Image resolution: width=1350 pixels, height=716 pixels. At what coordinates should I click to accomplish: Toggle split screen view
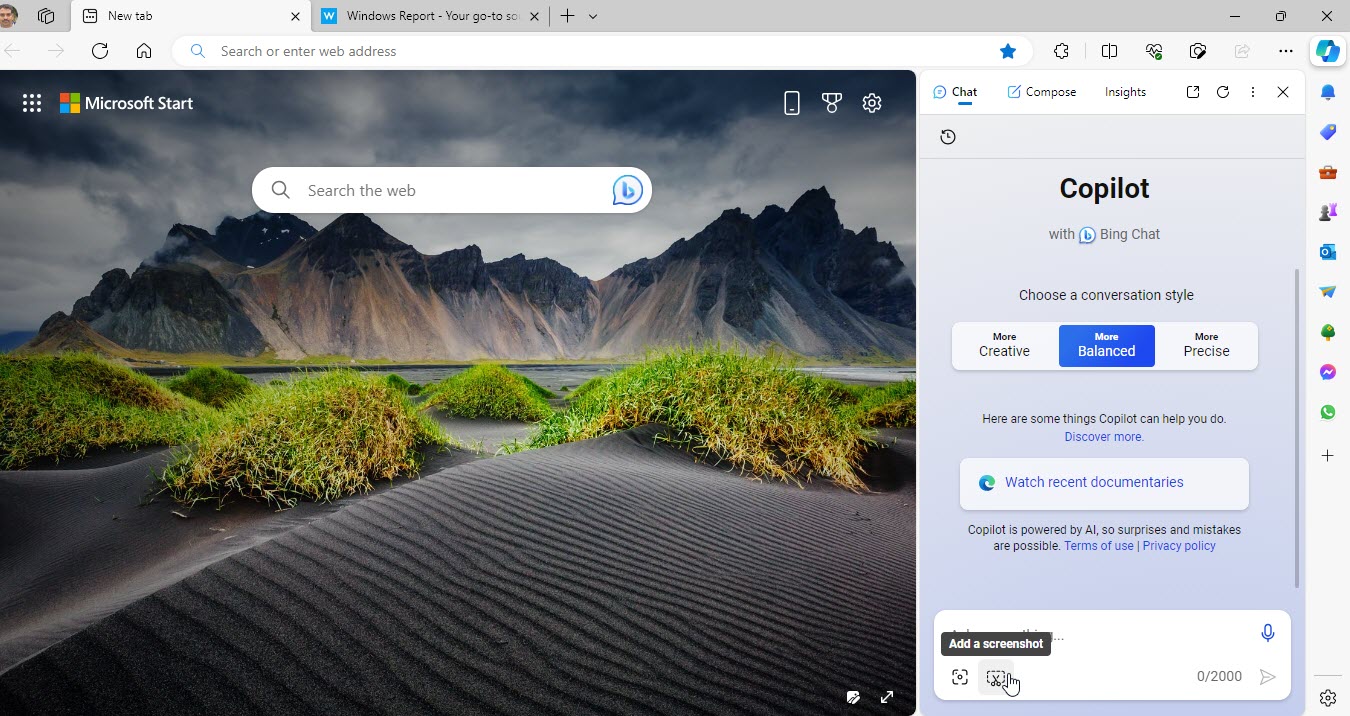point(1109,51)
